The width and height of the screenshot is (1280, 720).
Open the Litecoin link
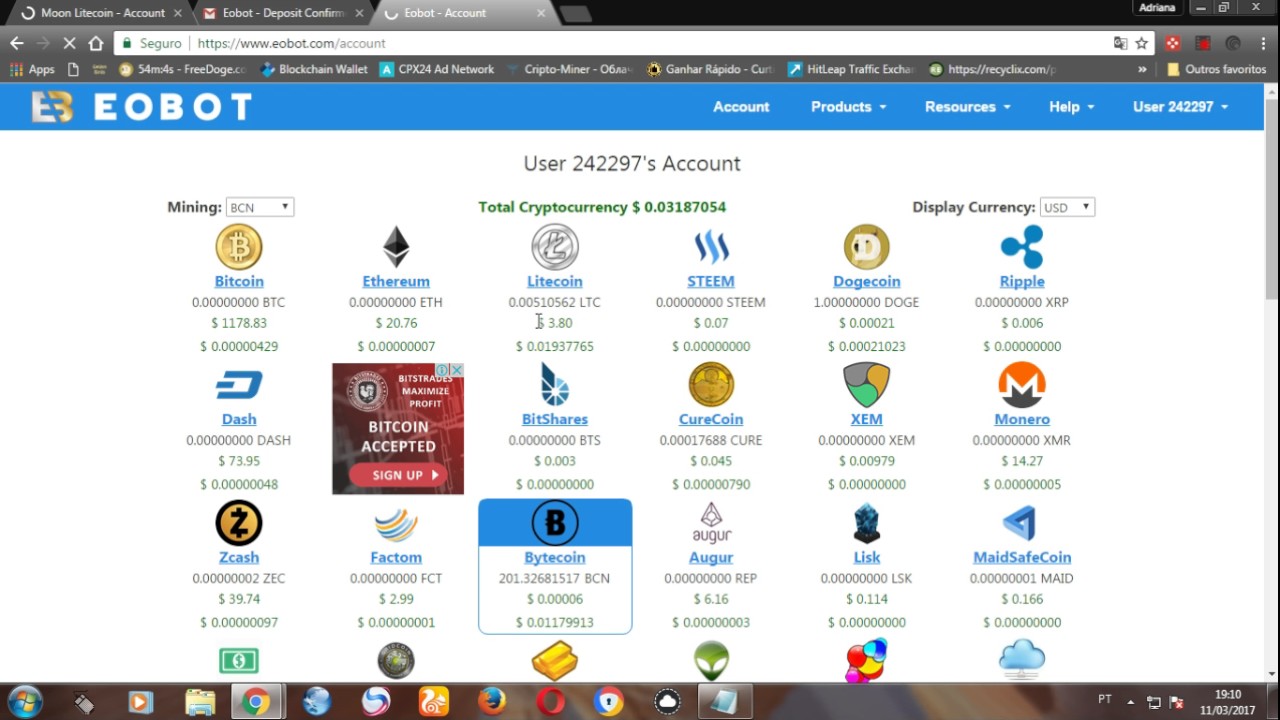tap(555, 281)
